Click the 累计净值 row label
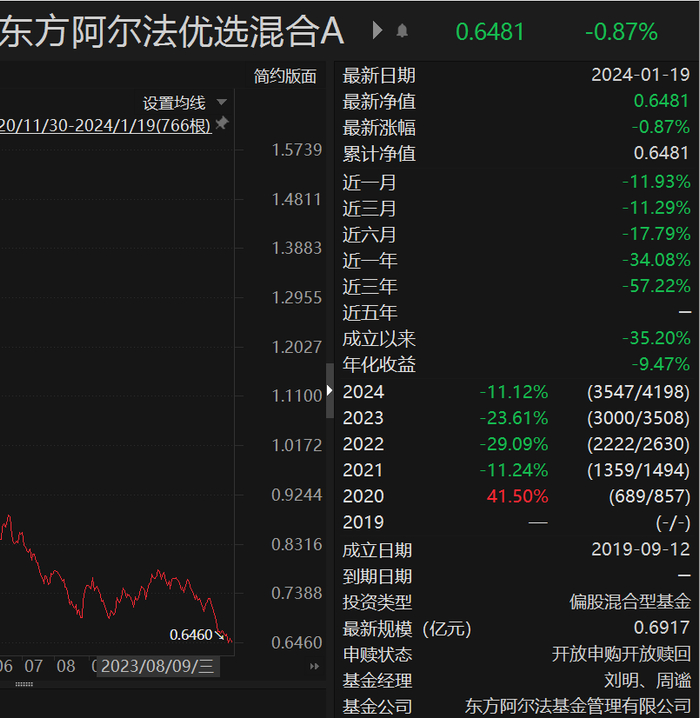700x718 pixels. click(x=379, y=154)
